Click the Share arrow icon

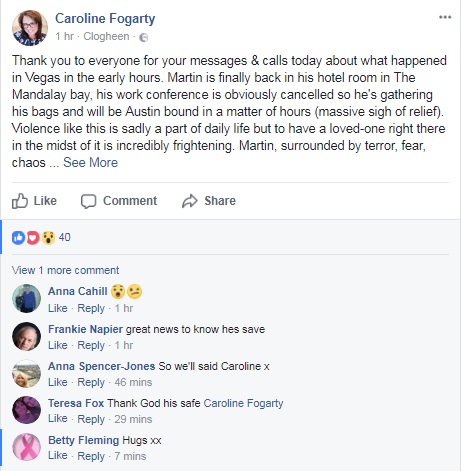coord(190,201)
